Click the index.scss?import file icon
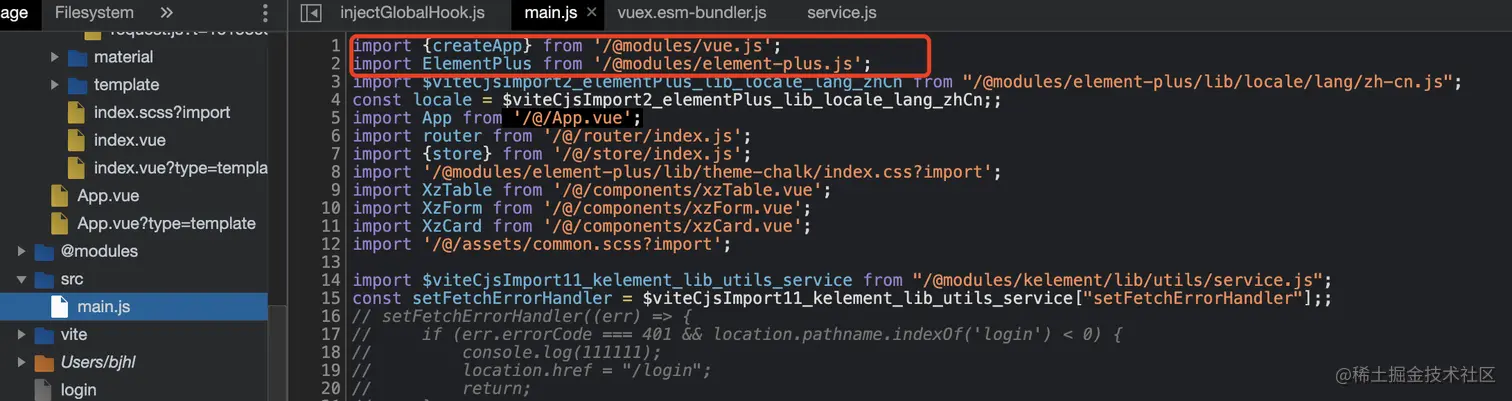Viewport: 1512px width, 401px height. 76,112
